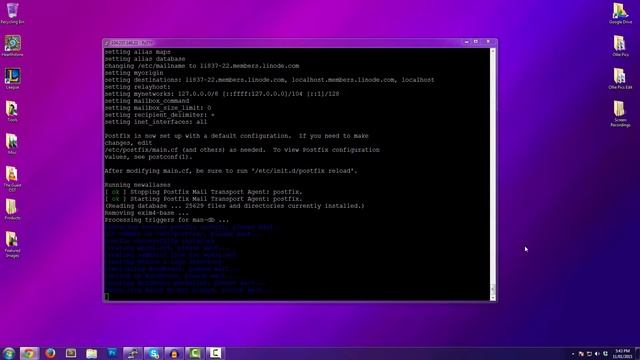This screenshot has height=360, width=640.
Task: Maximize the PuTTY window
Action: pyautogui.click(x=476, y=42)
